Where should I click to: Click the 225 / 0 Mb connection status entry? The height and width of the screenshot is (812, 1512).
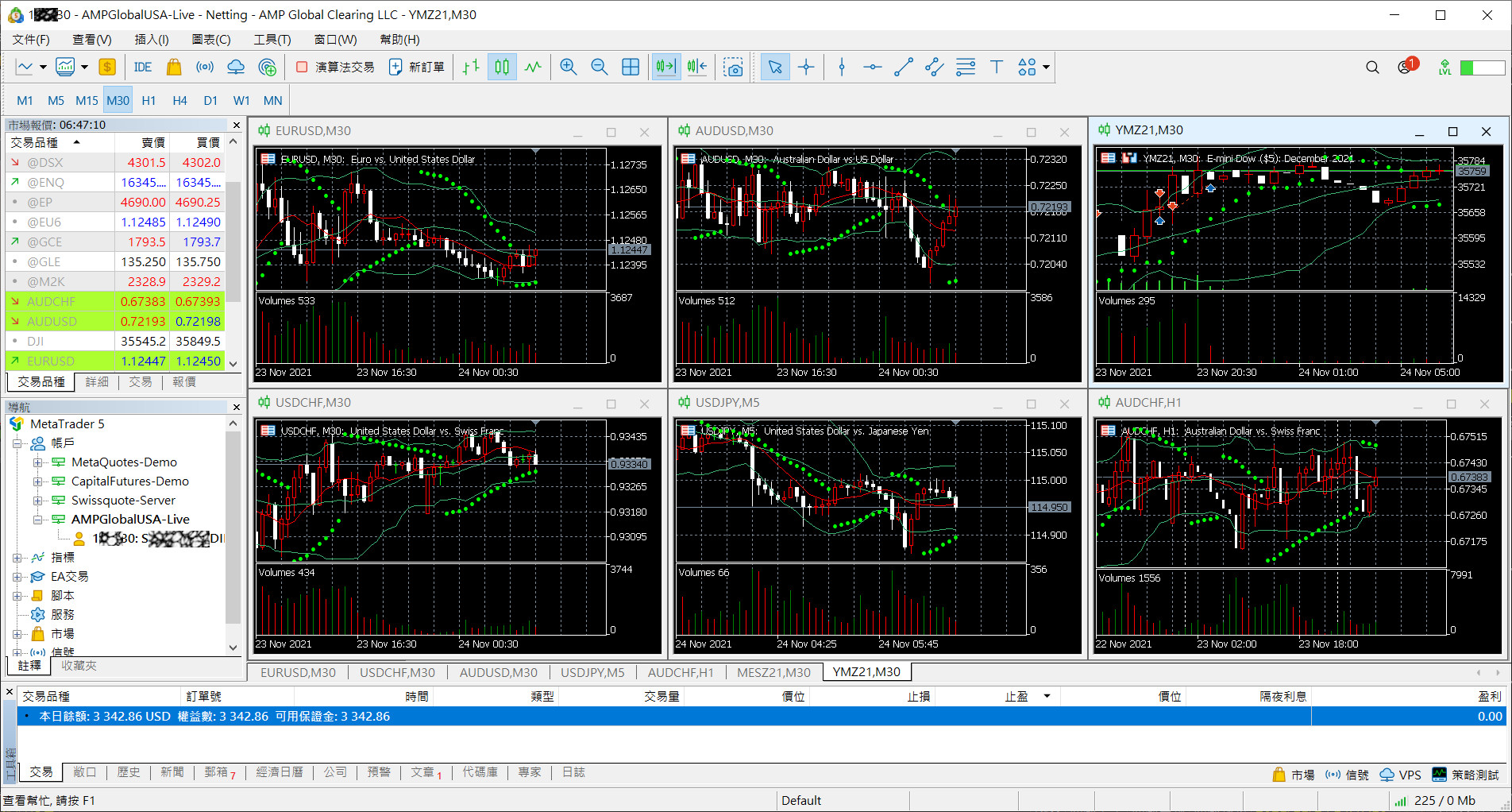point(1436,801)
